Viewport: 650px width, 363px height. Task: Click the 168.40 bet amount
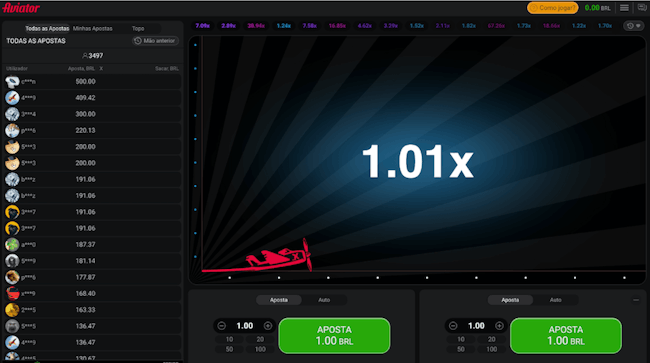[85, 293]
